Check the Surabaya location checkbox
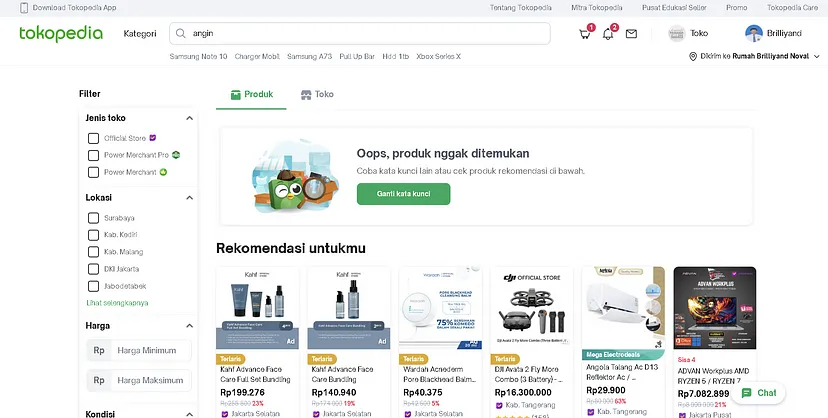Viewport: 828px width, 418px height. [x=93, y=218]
